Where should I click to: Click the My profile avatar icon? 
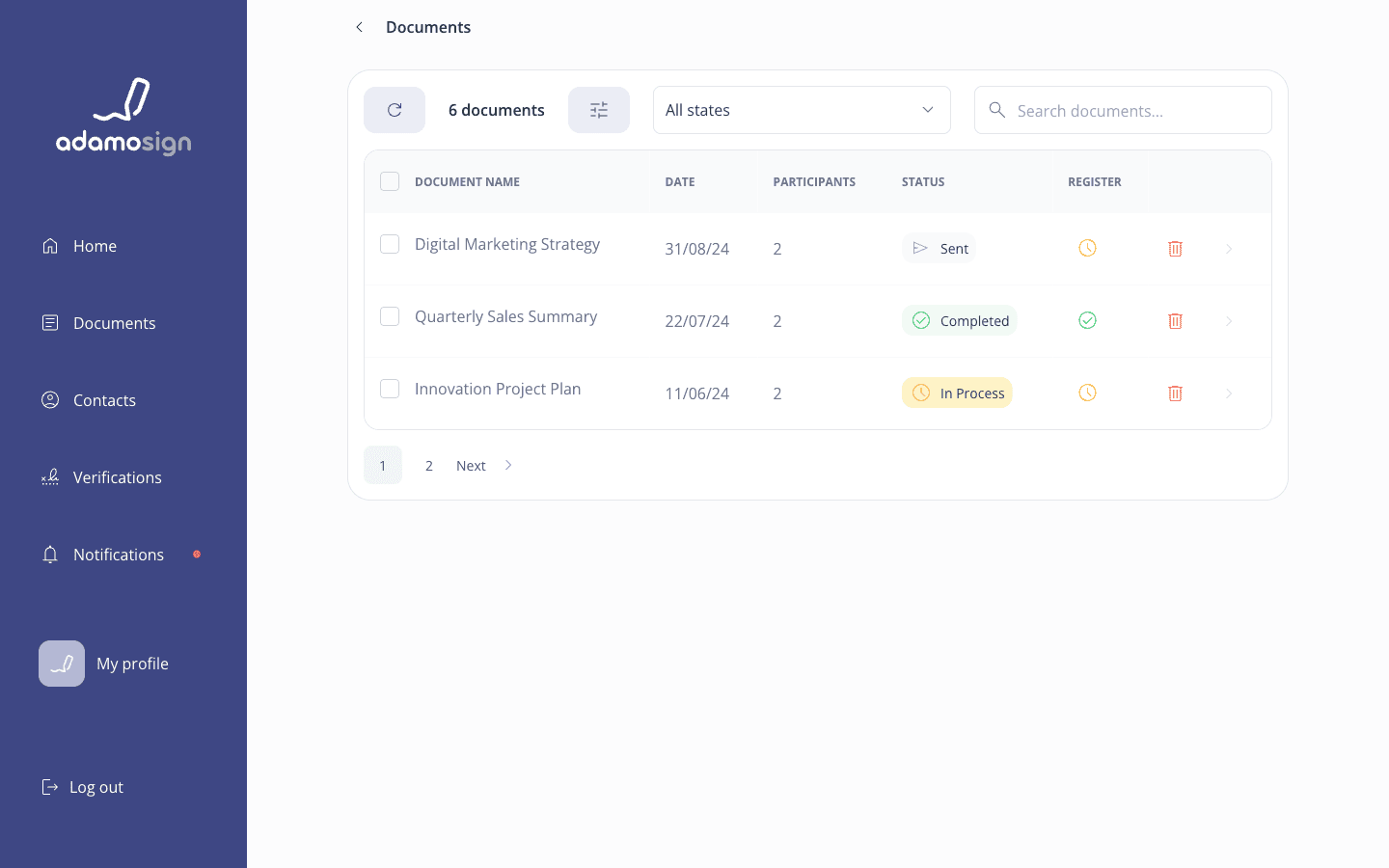pyautogui.click(x=62, y=664)
